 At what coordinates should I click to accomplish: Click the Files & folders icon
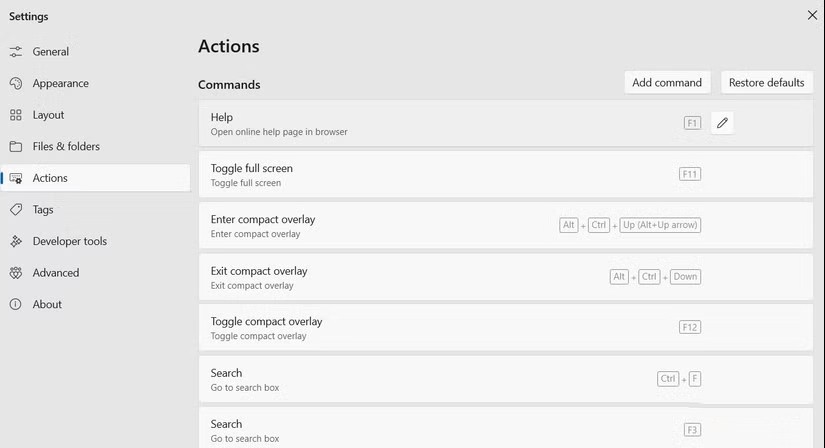pyautogui.click(x=16, y=146)
